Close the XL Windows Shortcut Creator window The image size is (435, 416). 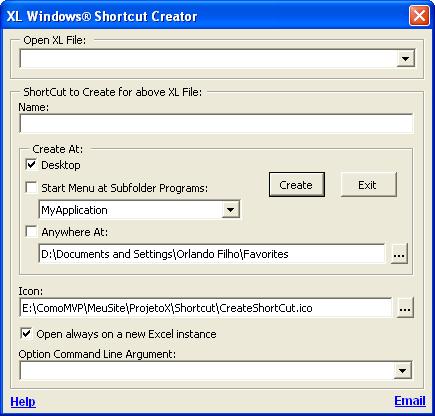click(419, 15)
